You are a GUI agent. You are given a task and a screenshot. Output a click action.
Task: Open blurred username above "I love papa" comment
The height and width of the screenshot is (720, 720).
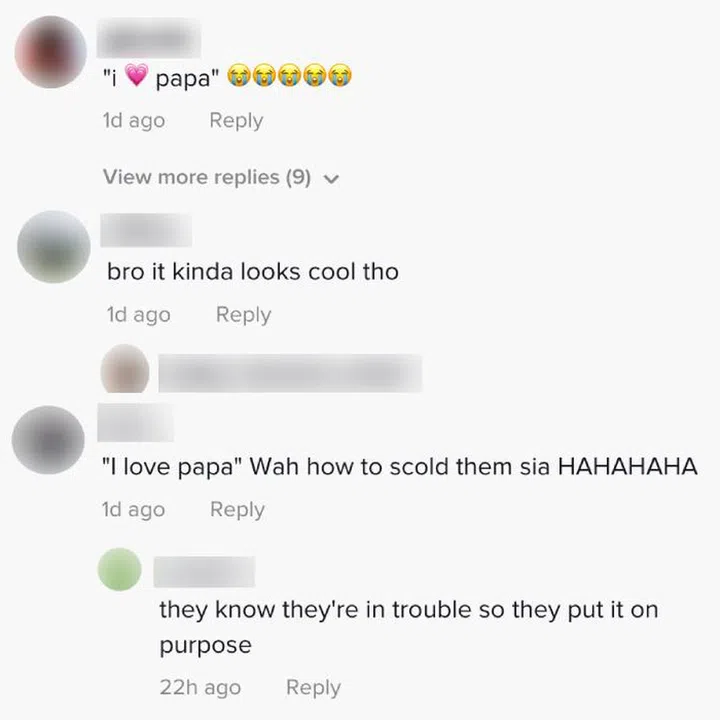[135, 422]
